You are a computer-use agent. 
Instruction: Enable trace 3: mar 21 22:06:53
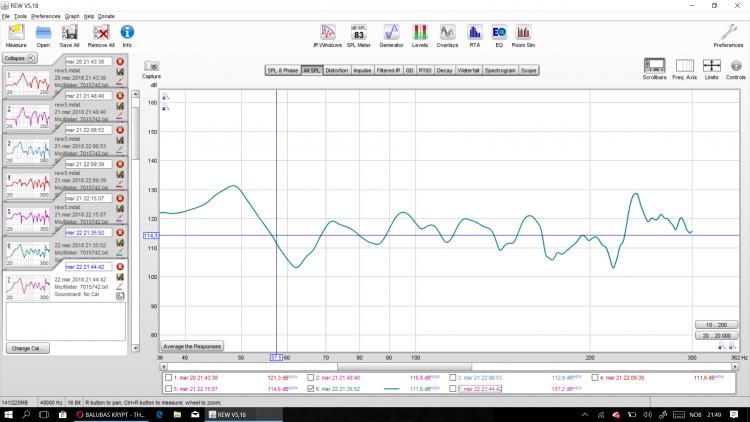pyautogui.click(x=452, y=378)
